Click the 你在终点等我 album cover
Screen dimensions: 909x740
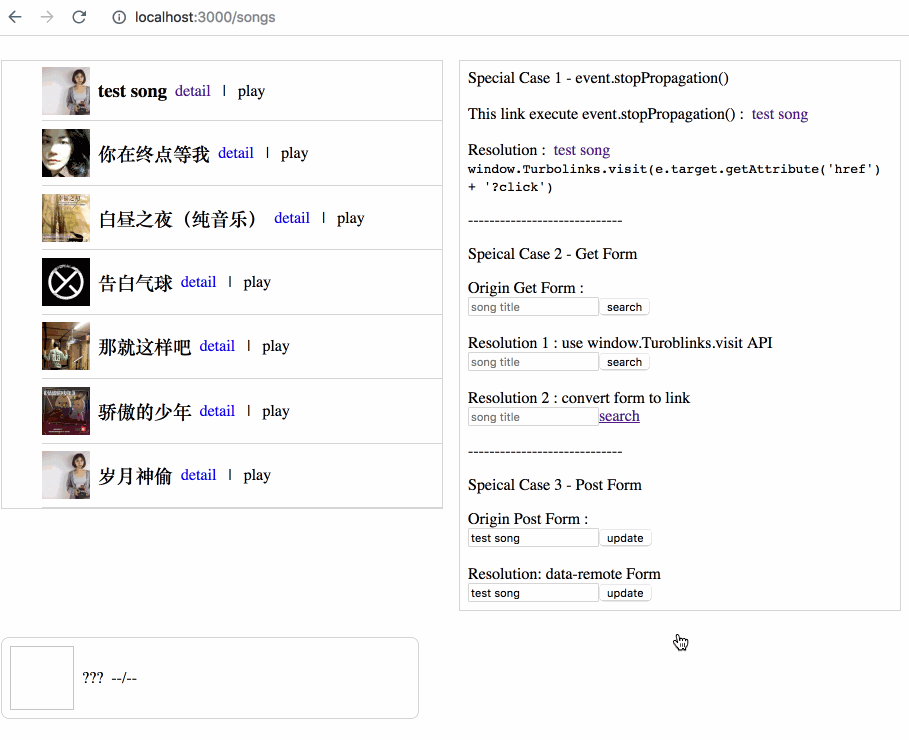pos(66,153)
